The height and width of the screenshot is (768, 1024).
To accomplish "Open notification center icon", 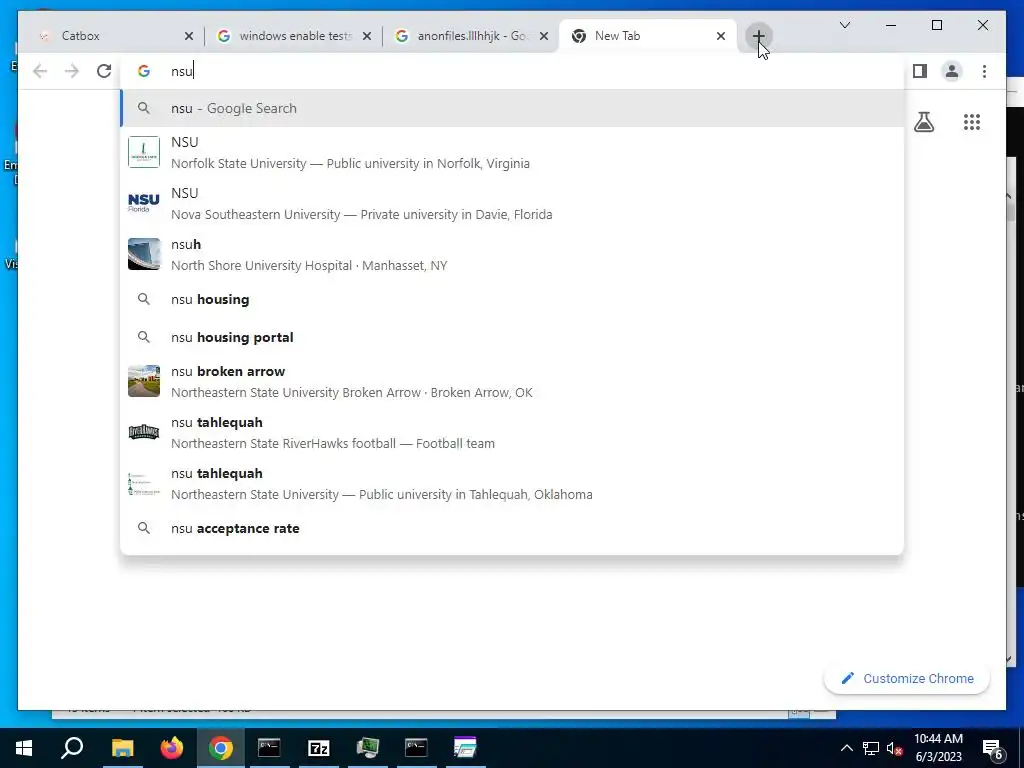I will pos(992,748).
